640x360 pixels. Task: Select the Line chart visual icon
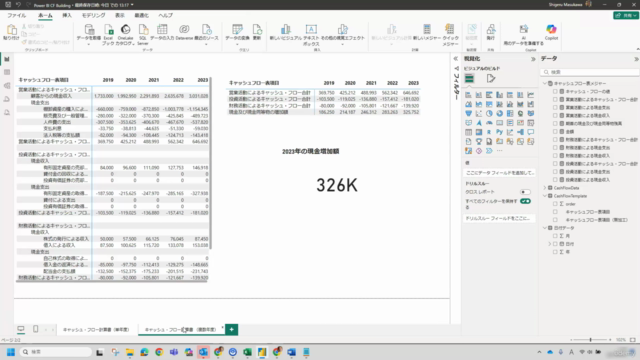pos(531,95)
